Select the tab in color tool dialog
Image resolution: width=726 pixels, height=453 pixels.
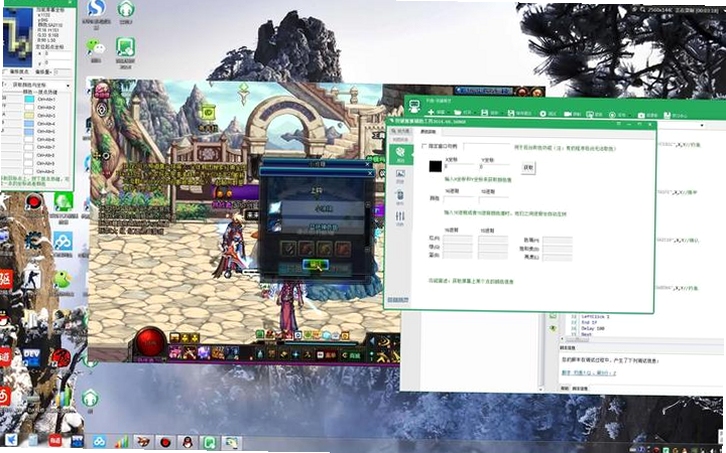tap(427, 132)
